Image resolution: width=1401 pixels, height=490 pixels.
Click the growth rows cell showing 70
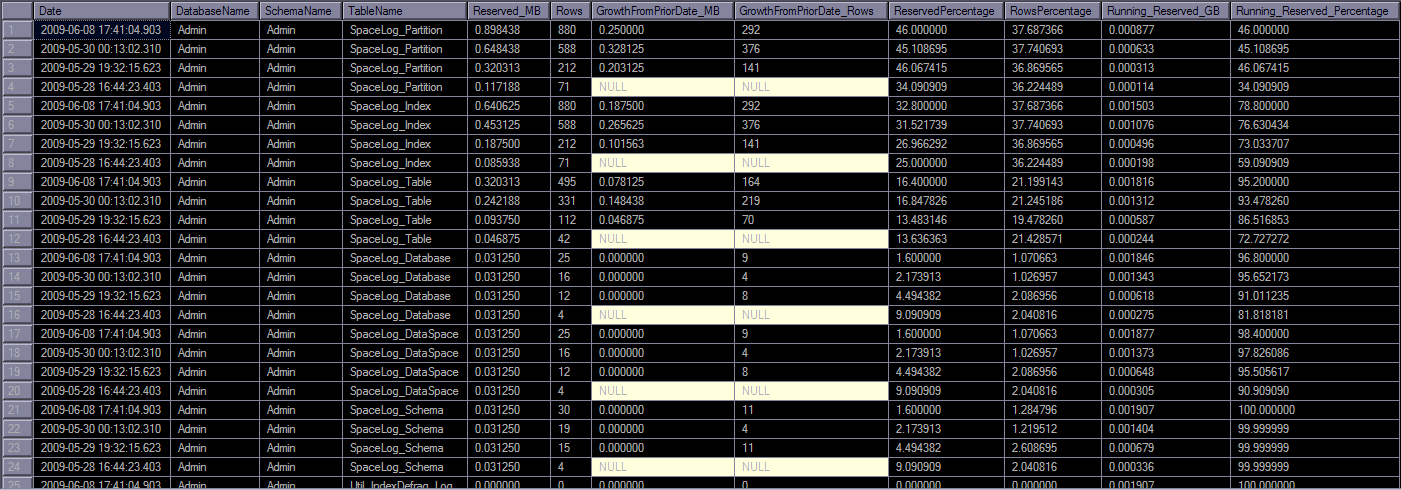(811, 220)
